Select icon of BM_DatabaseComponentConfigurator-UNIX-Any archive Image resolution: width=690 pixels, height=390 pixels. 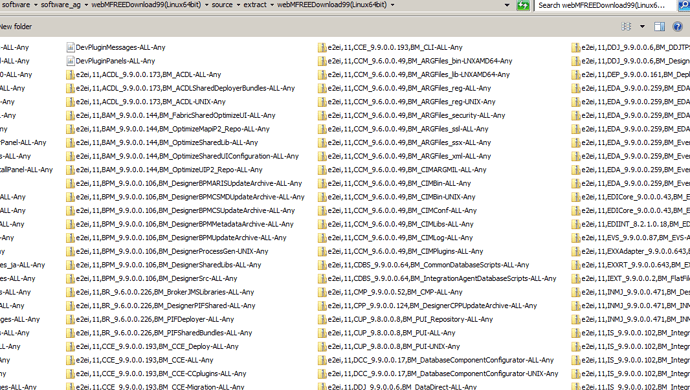click(x=322, y=374)
